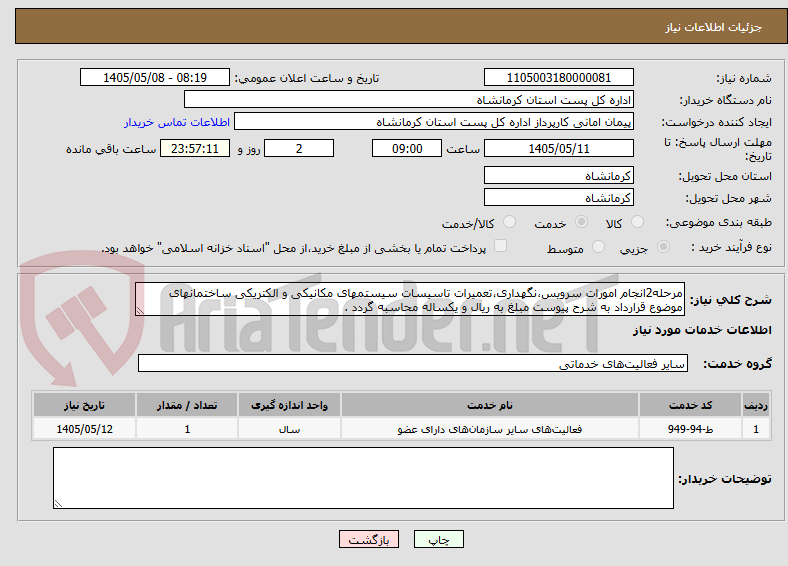This screenshot has width=788, height=566.
Task: Click the page header جزئیات اطلاعات نیاز
Action: point(714,27)
